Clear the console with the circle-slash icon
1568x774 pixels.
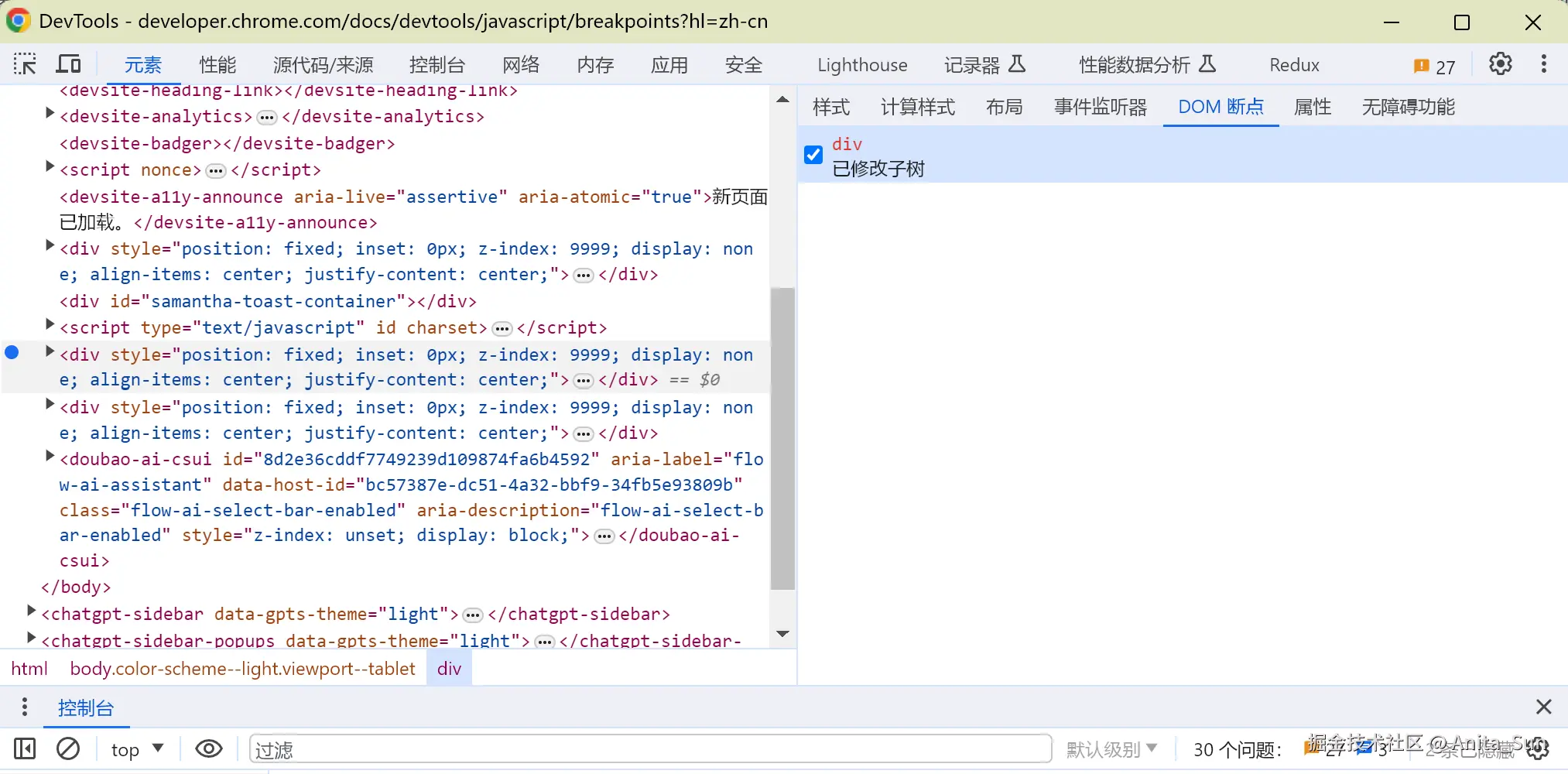(68, 748)
